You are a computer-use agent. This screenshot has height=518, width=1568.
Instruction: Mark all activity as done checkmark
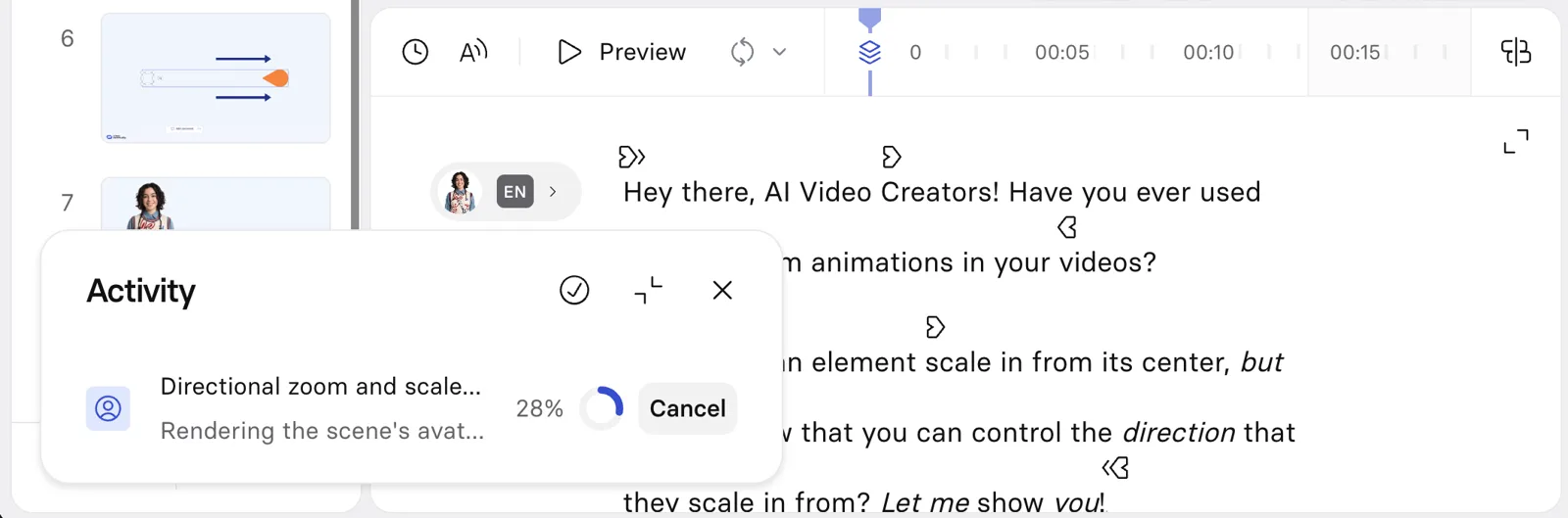(574, 290)
